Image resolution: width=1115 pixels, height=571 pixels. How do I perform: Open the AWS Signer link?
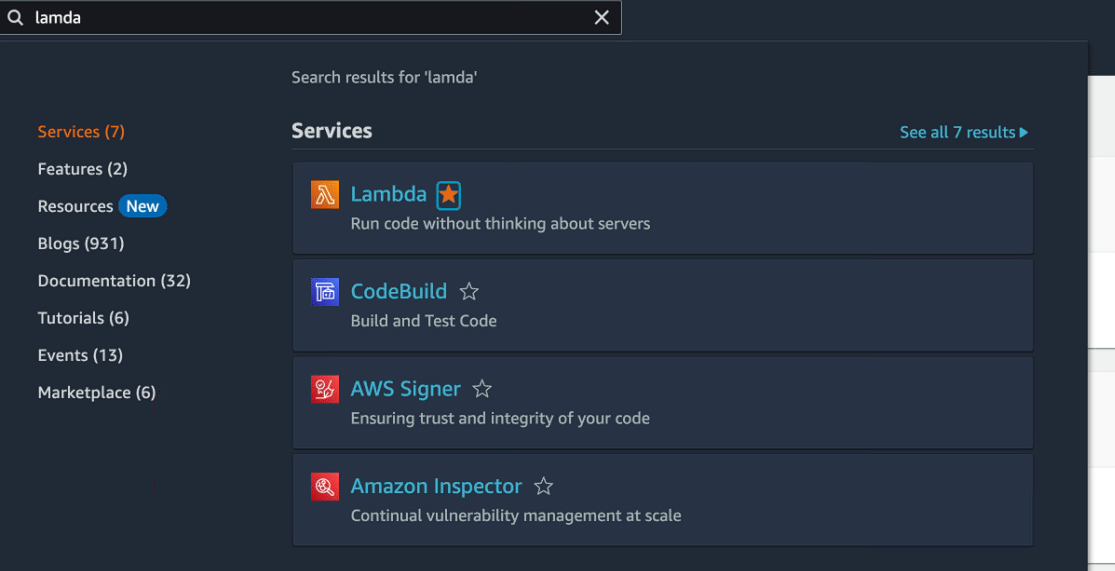405,389
